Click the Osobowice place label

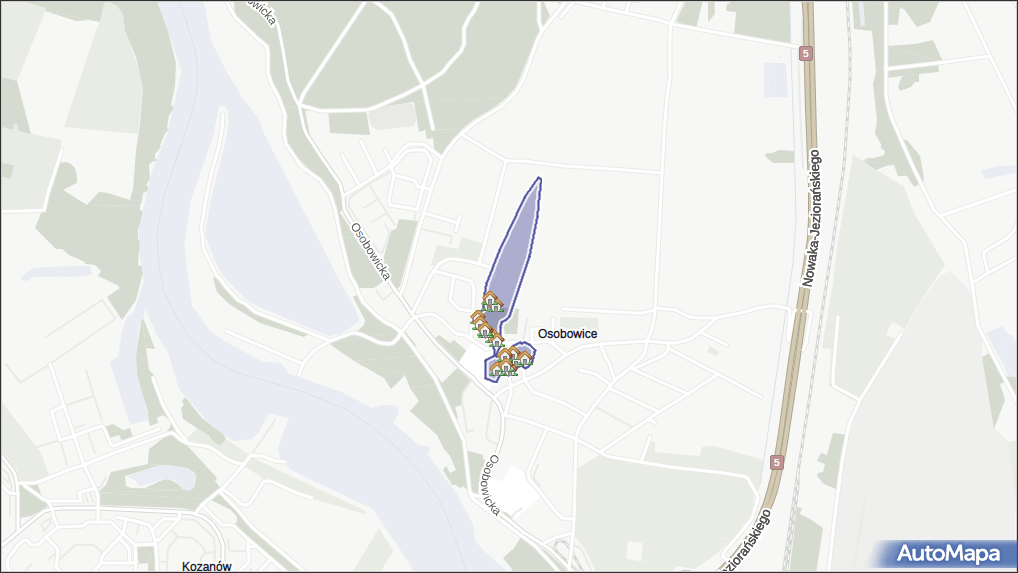(x=567, y=334)
